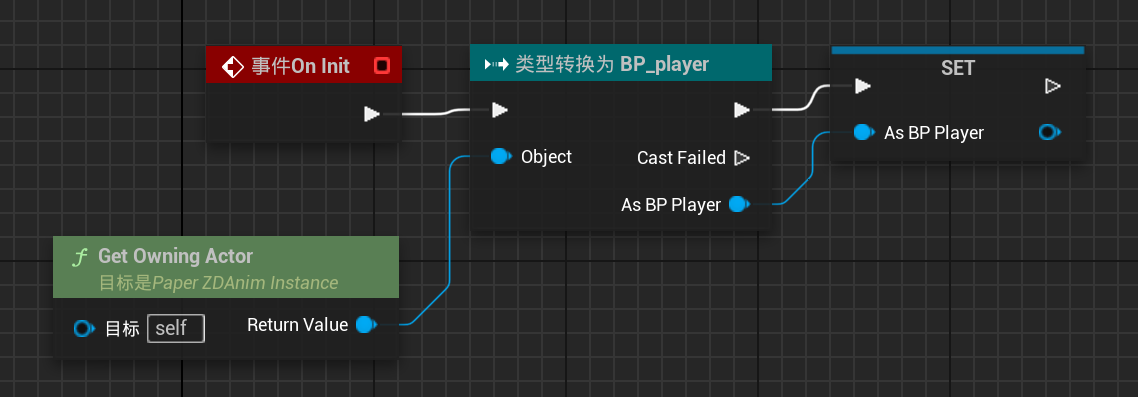Click the As BP Player output pin on cast node
Image resolution: width=1138 pixels, height=397 pixels.
click(x=739, y=205)
